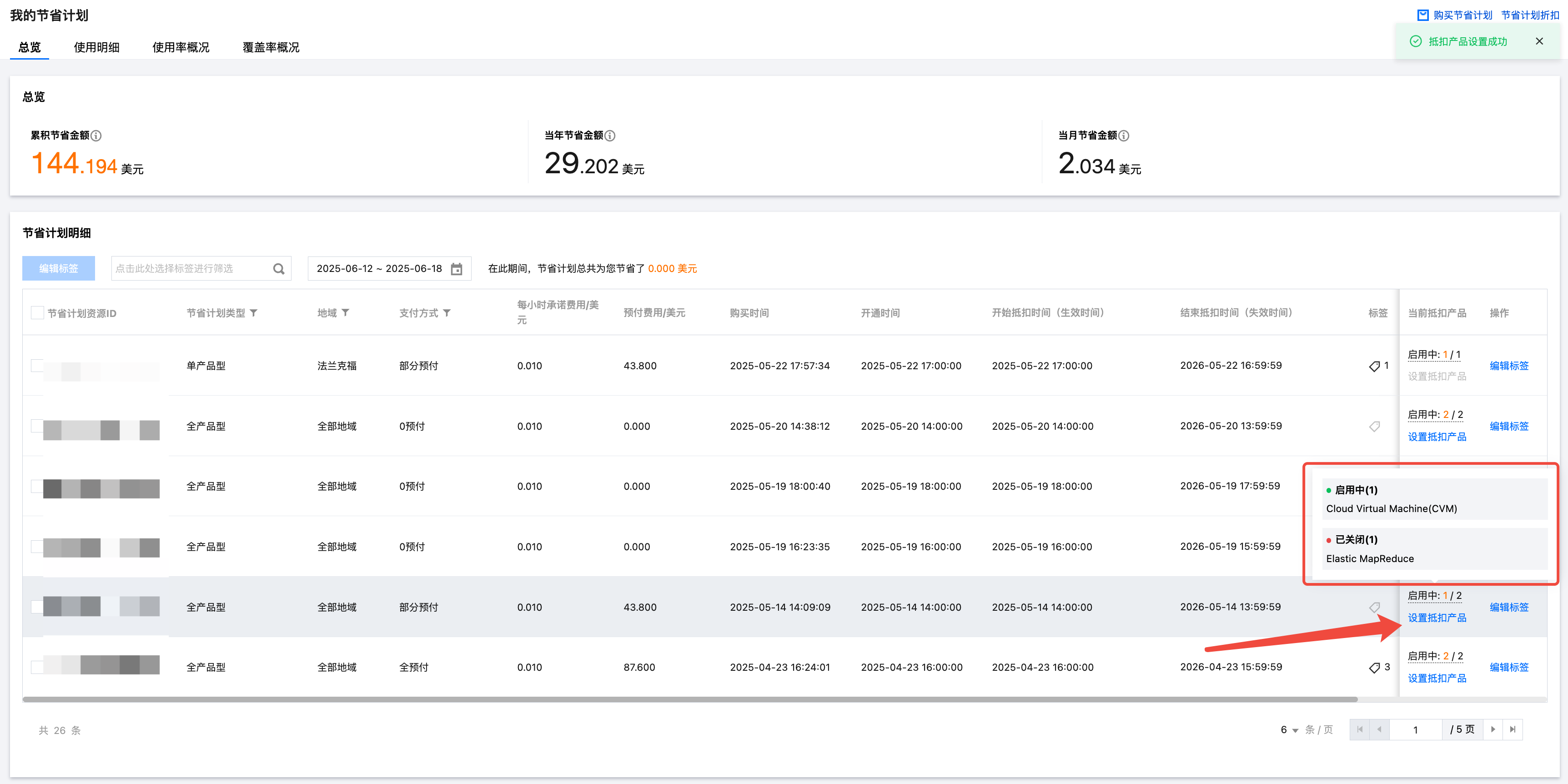
Task: Dismiss the 抵扣产品设置成功 notification
Action: [1539, 41]
